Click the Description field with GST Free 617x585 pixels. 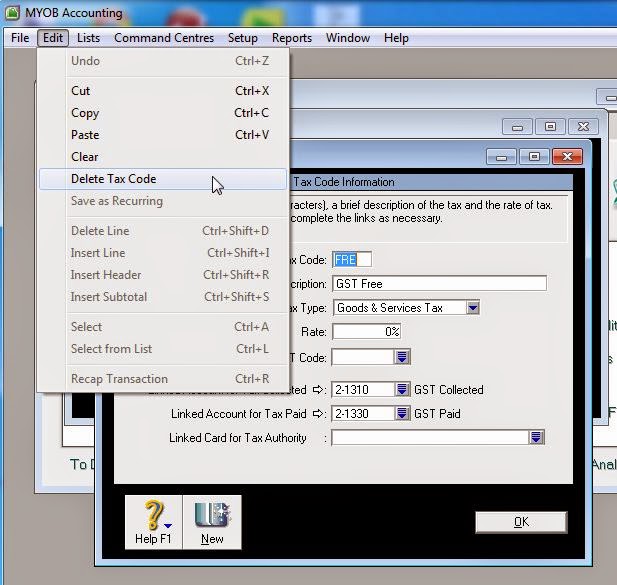(439, 284)
